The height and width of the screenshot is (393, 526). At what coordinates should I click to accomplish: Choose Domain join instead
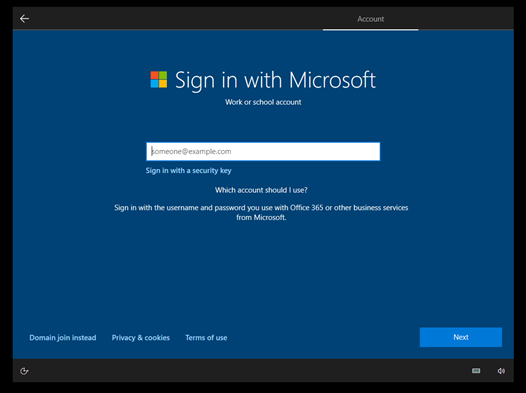63,338
